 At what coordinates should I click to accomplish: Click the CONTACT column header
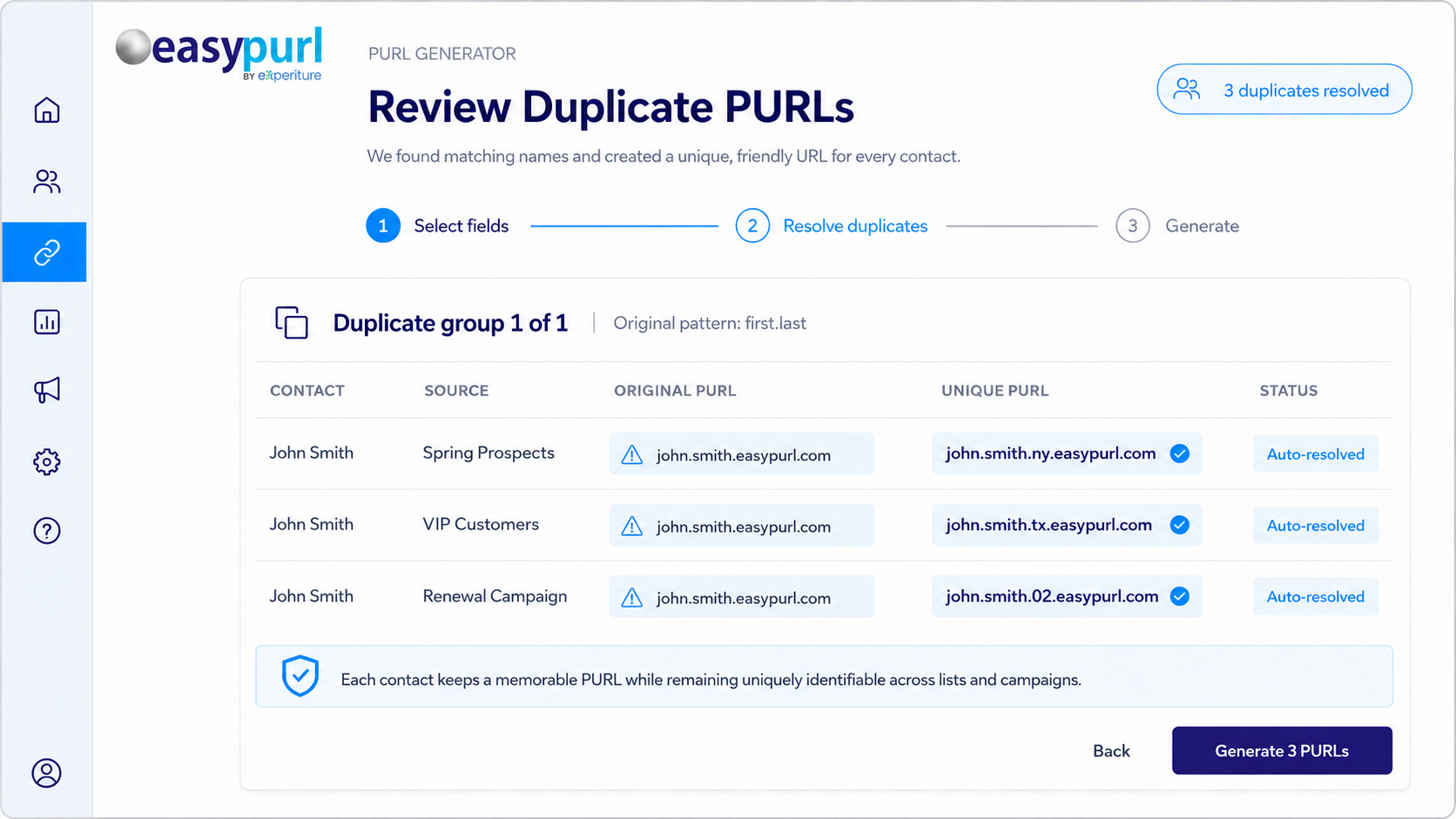click(x=307, y=391)
